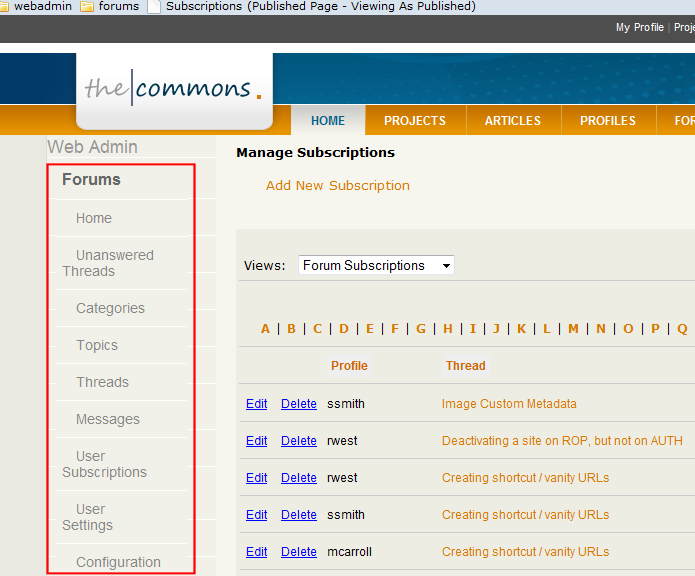695x576 pixels.
Task: Click Add New Subscription link
Action: (x=338, y=185)
